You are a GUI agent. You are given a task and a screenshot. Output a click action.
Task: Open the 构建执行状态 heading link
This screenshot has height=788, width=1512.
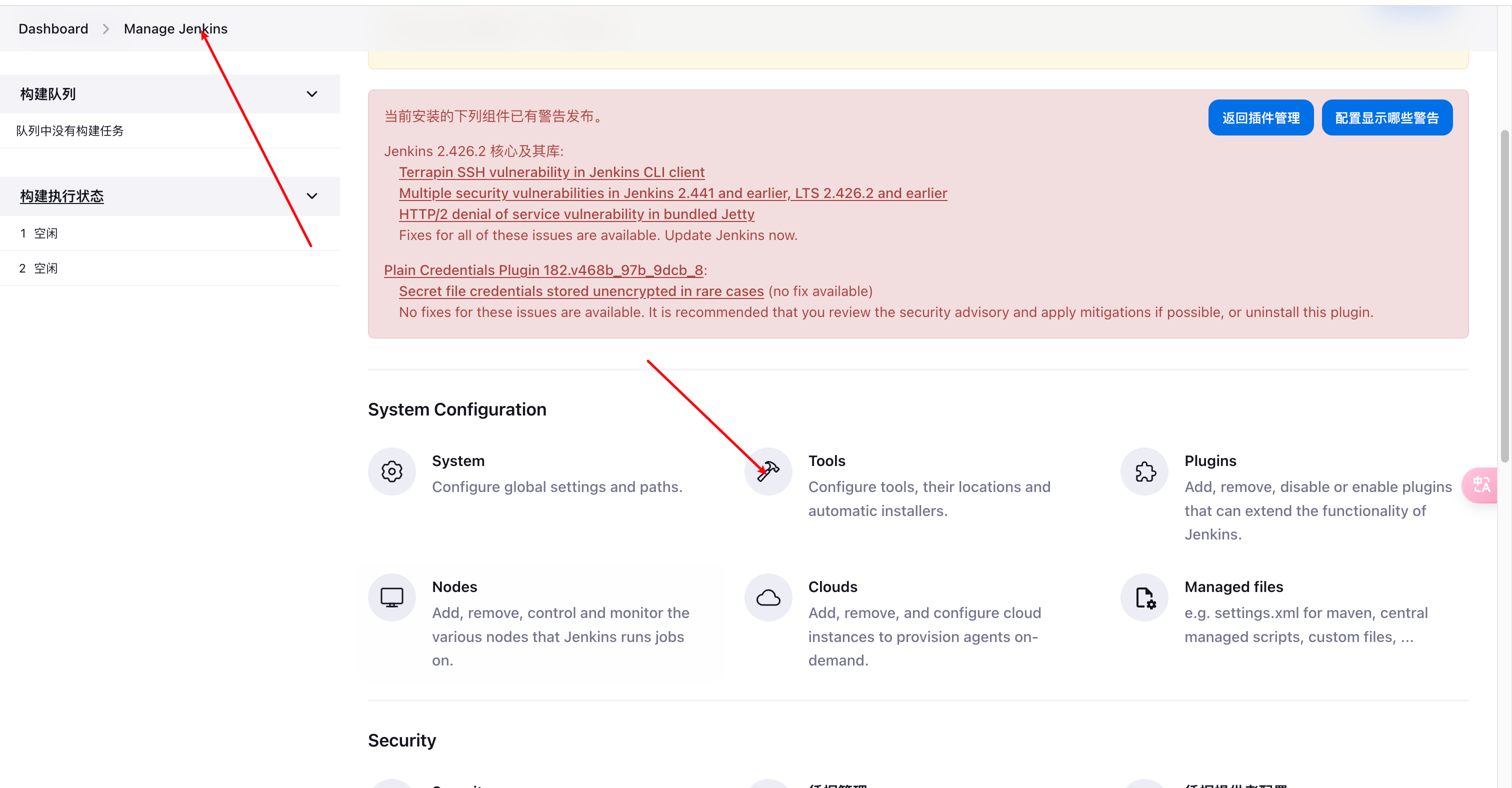pyautogui.click(x=61, y=196)
